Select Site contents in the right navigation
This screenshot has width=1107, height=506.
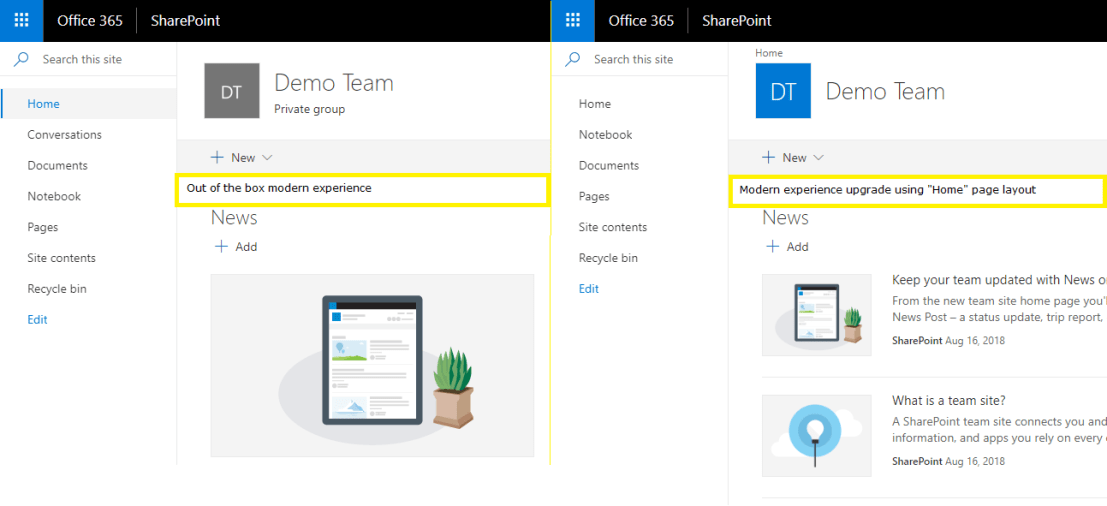[612, 227]
